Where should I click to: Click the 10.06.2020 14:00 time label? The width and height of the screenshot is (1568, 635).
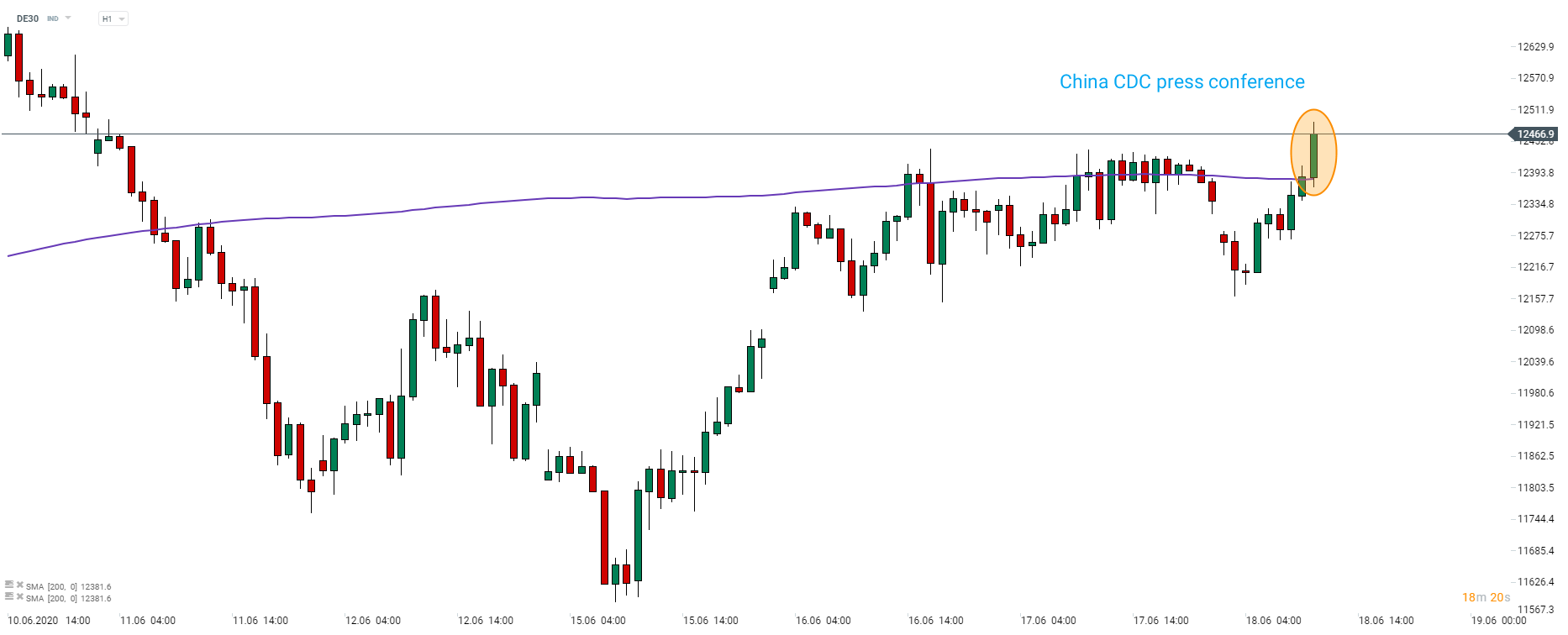coord(49,621)
